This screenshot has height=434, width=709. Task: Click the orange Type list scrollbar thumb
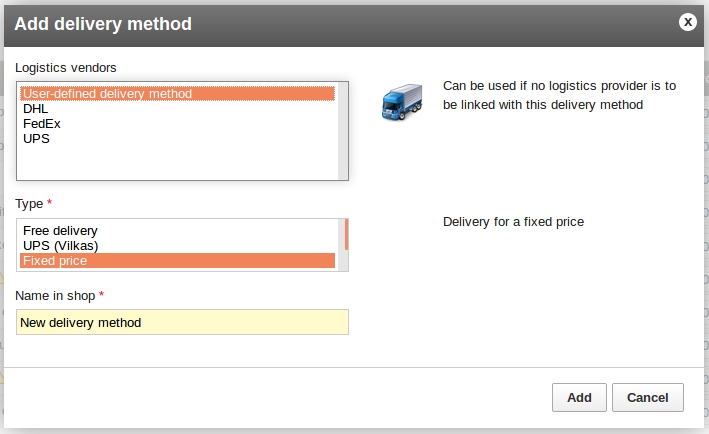[346, 234]
